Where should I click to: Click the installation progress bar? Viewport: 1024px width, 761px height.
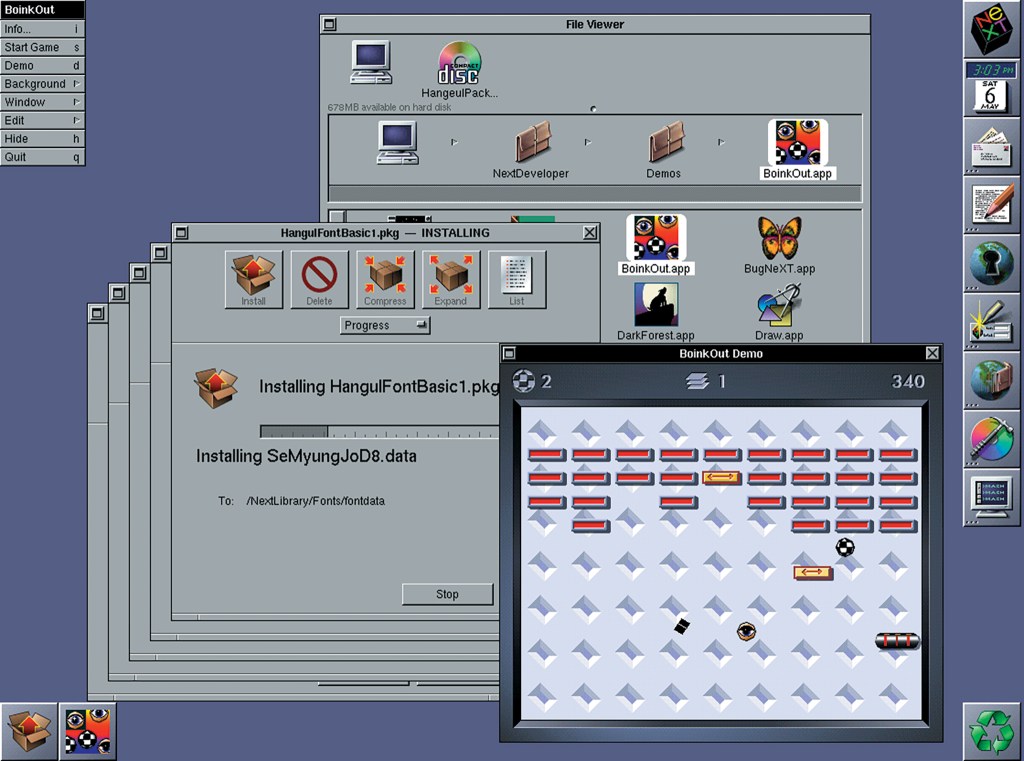point(379,432)
